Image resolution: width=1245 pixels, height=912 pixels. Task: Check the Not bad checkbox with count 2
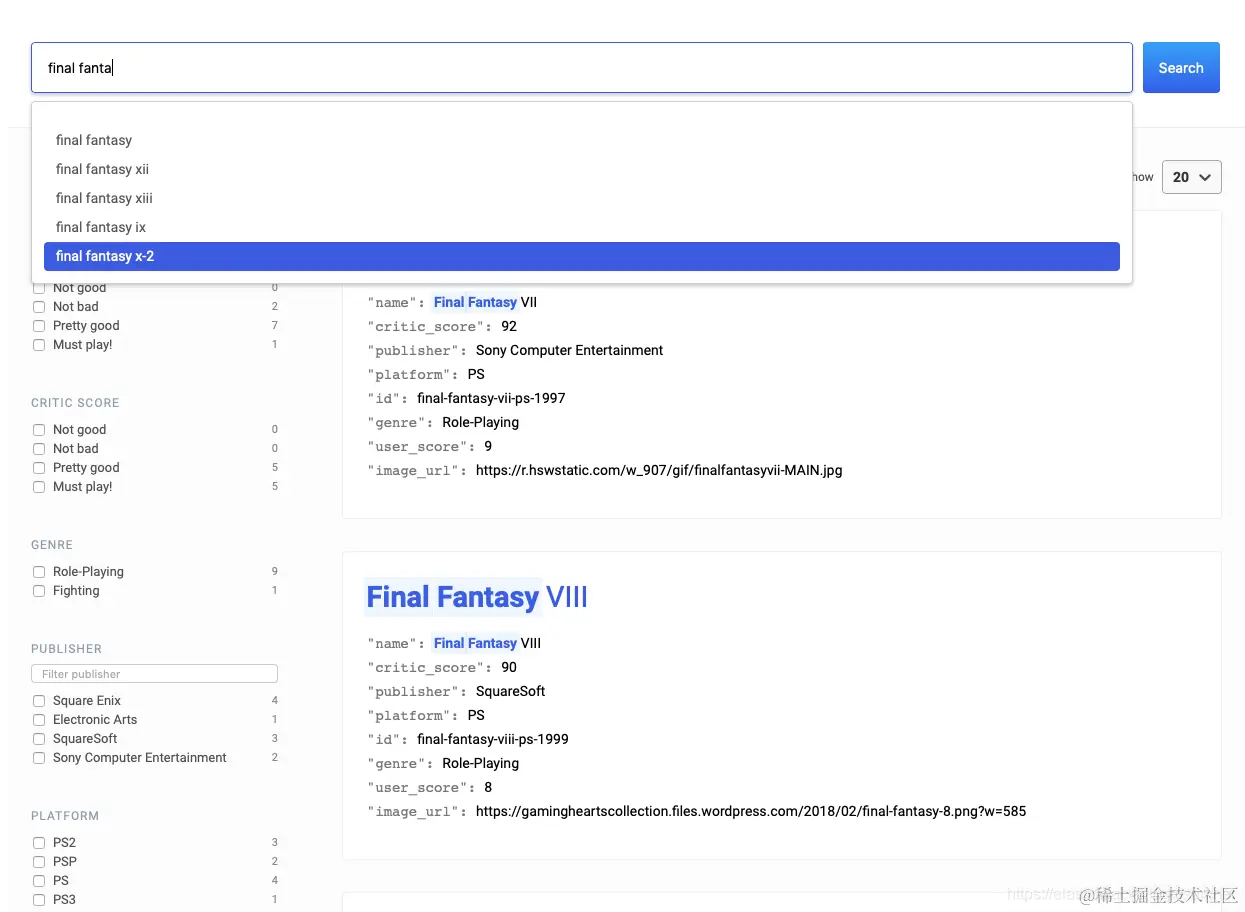pos(39,307)
